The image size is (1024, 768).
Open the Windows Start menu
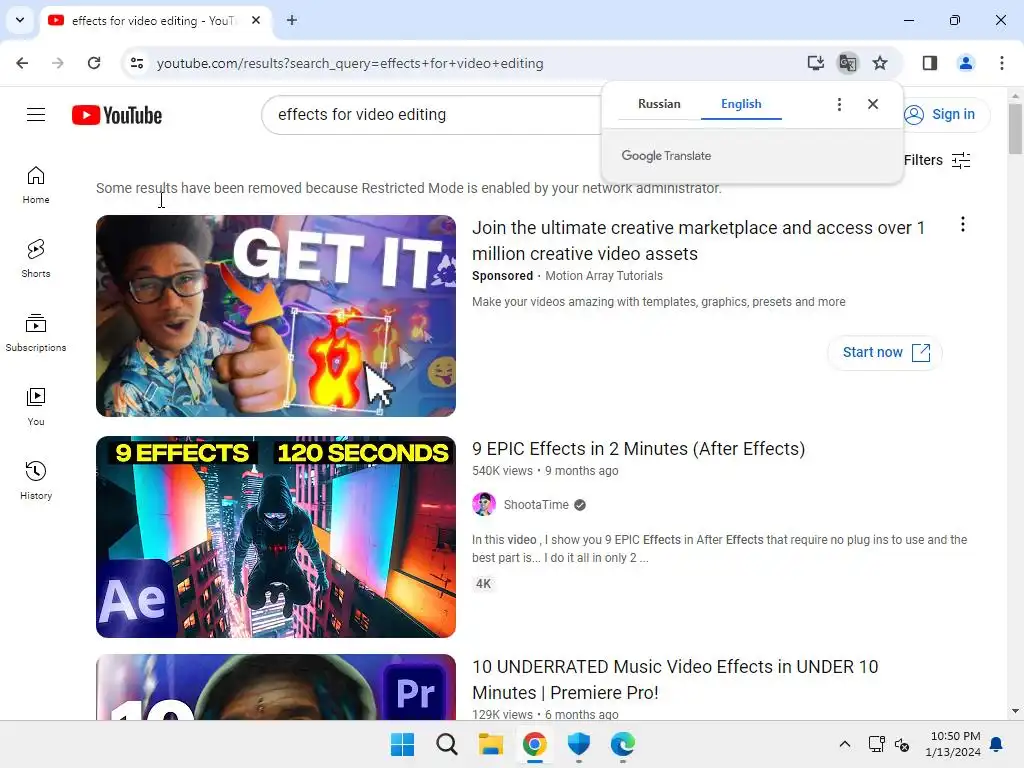402,744
